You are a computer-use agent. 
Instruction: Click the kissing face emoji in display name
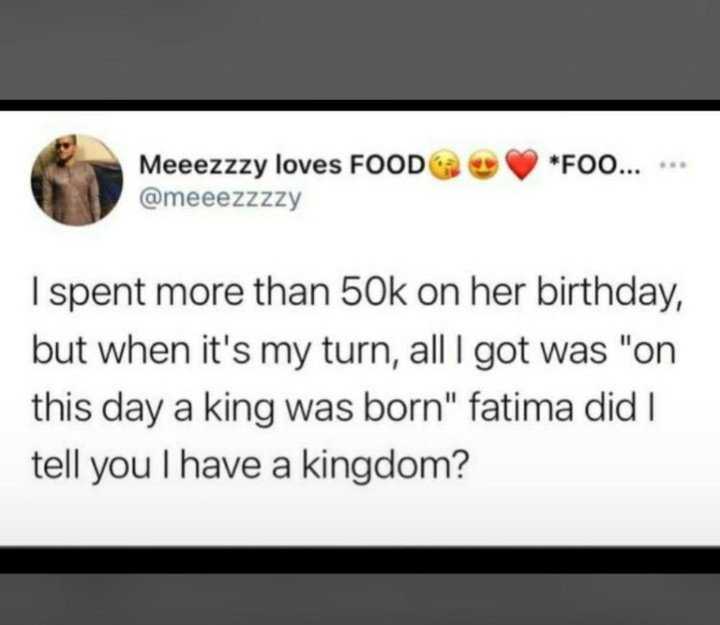point(442,165)
